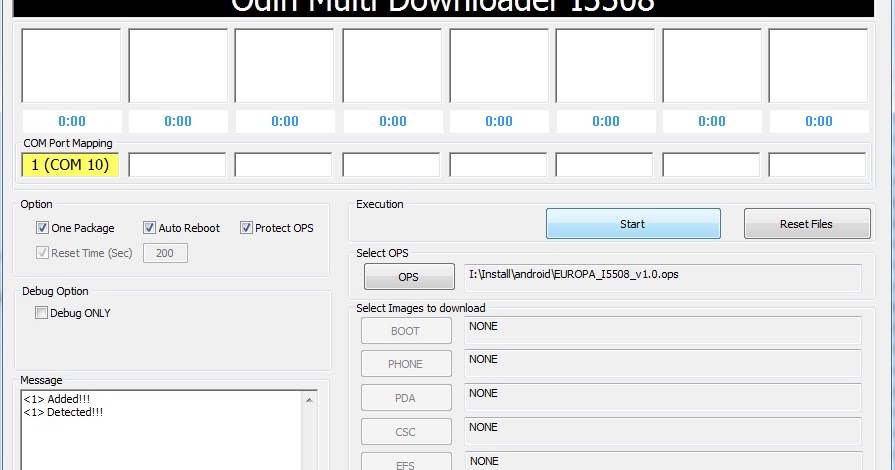895x470 pixels.
Task: Click the EFS file path field NONE
Action: point(663,461)
